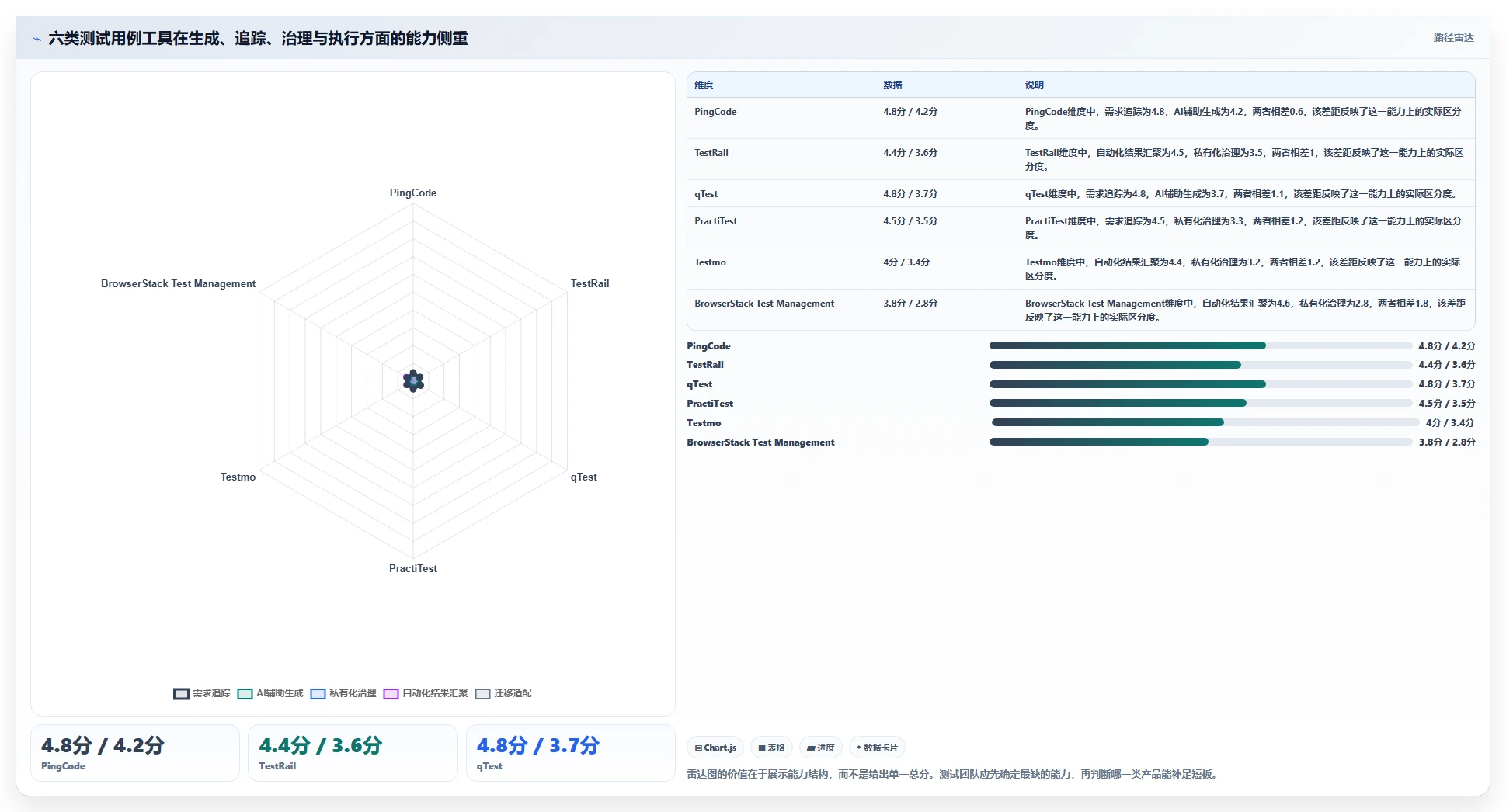The height and width of the screenshot is (812, 1506).
Task: Click the BrowserStack Test Management progress bar
Action: (x=1200, y=442)
